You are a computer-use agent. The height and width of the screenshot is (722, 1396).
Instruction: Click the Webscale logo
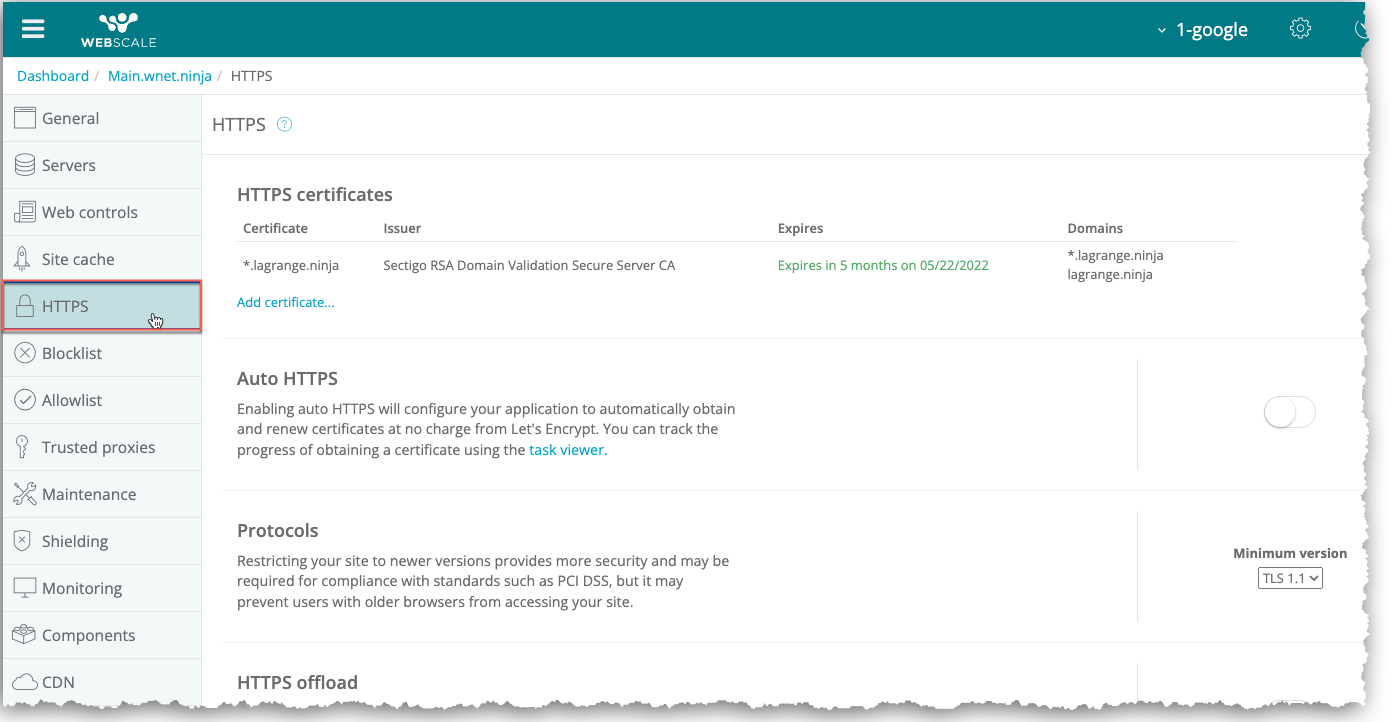[x=118, y=29]
